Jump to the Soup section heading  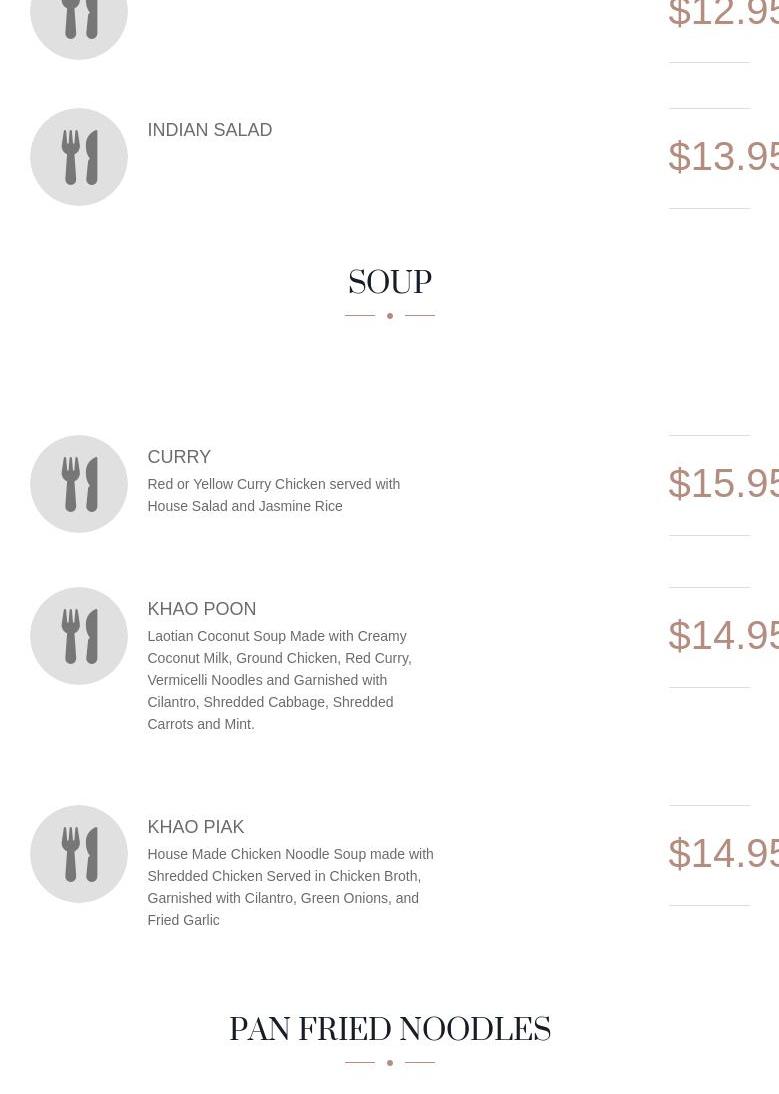pos(389,283)
